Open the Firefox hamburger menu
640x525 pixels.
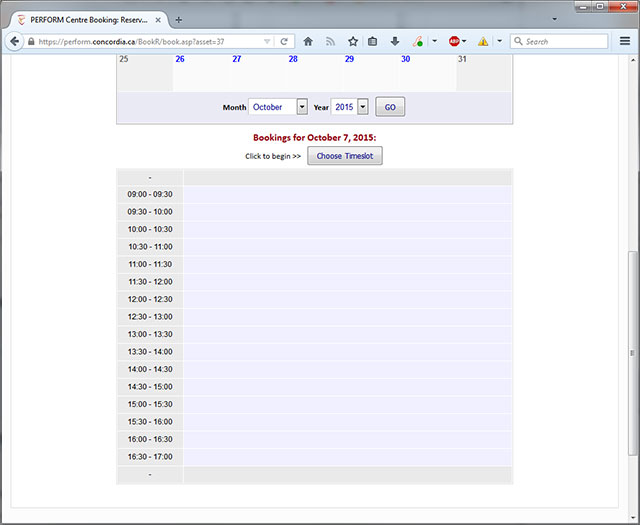[625, 42]
